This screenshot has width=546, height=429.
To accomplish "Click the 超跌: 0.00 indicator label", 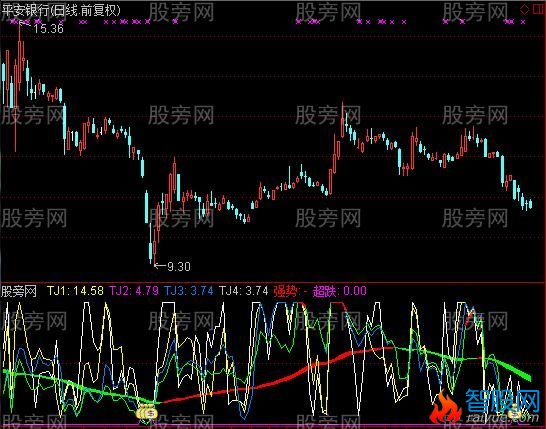I will pyautogui.click(x=340, y=291).
